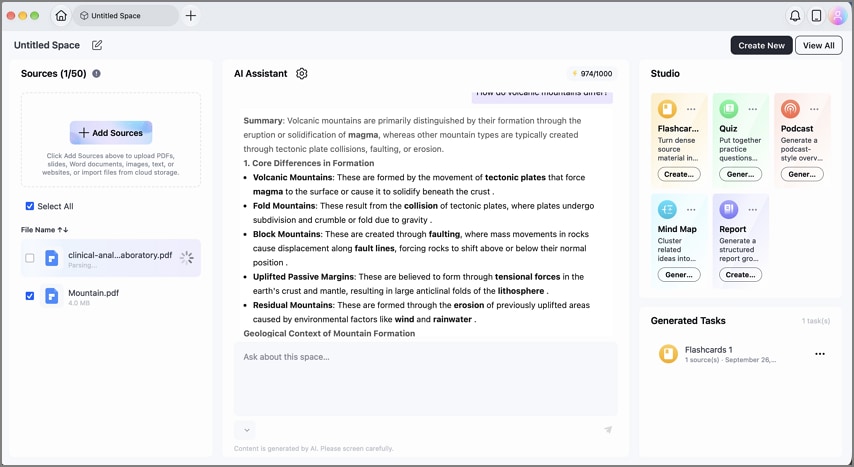This screenshot has width=854, height=467.
Task: Open the device icon beside the bell
Action: pyautogui.click(x=816, y=16)
